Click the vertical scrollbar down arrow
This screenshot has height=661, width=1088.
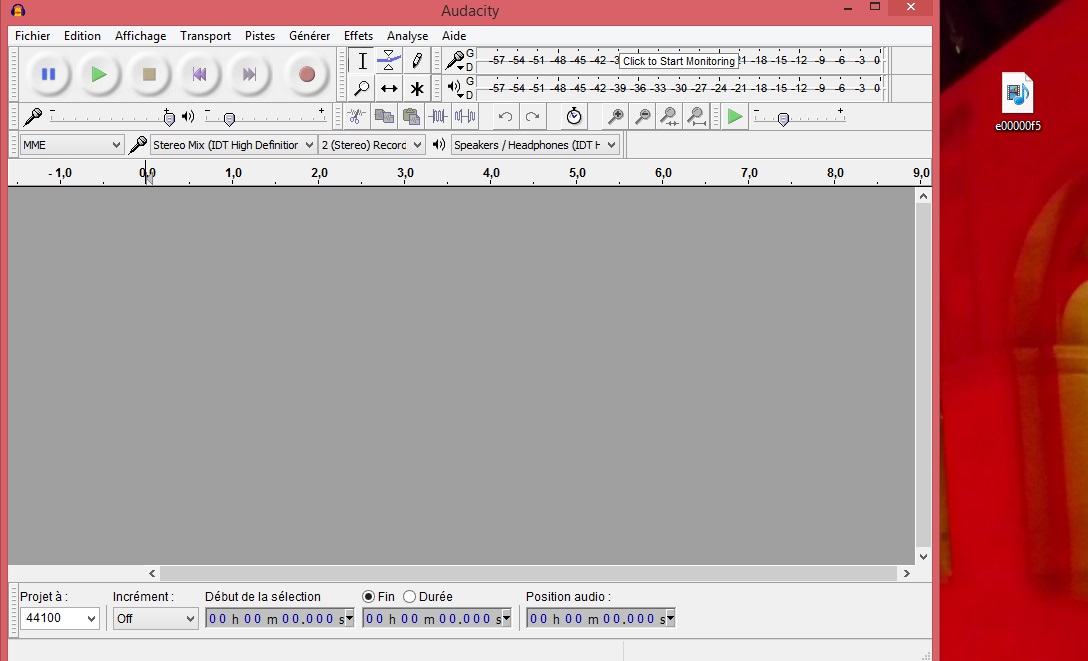pos(923,556)
